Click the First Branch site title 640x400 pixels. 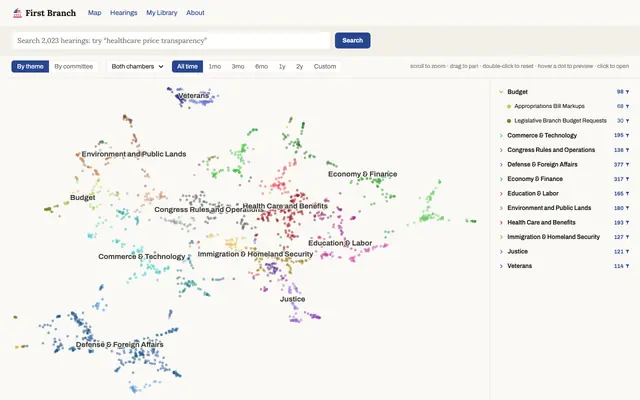pyautogui.click(x=51, y=13)
